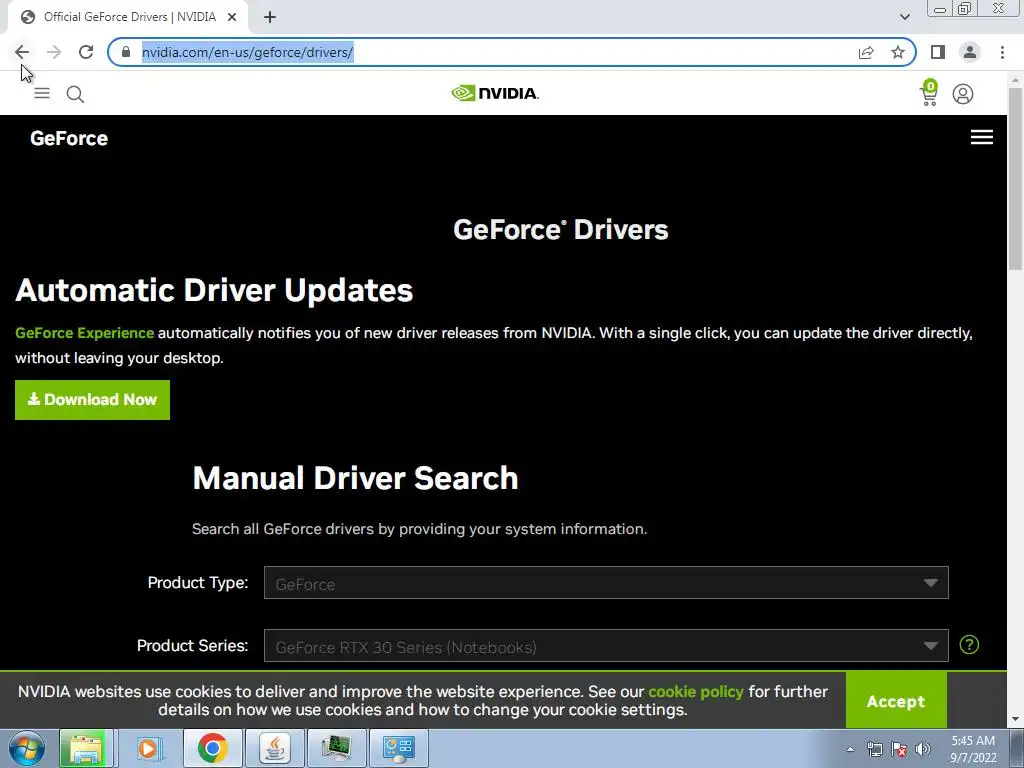Screen dimensions: 1024x768
Task: View site security lock icon
Action: (126, 52)
